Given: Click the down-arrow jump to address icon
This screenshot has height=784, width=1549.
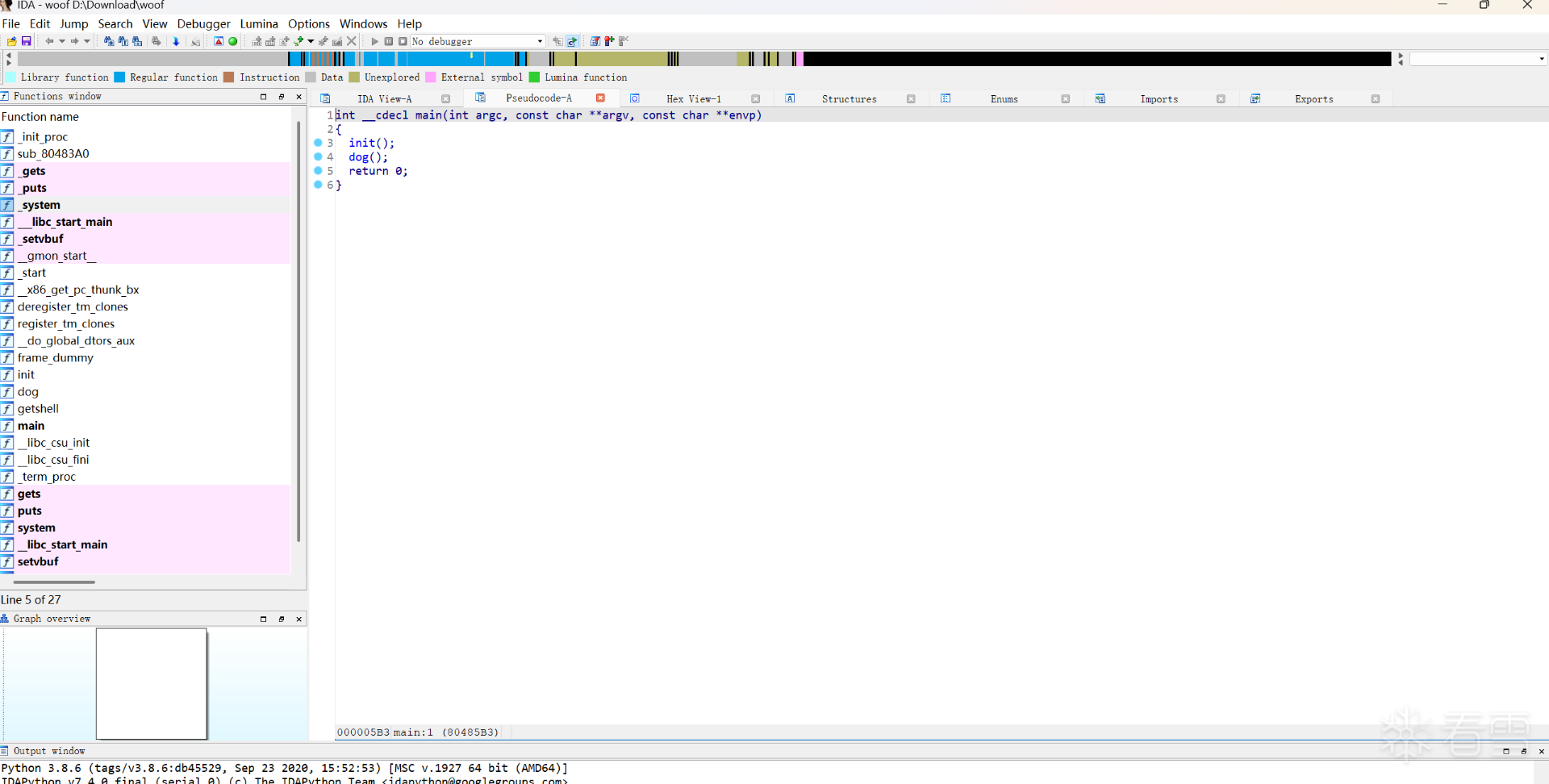Looking at the screenshot, I should [176, 41].
